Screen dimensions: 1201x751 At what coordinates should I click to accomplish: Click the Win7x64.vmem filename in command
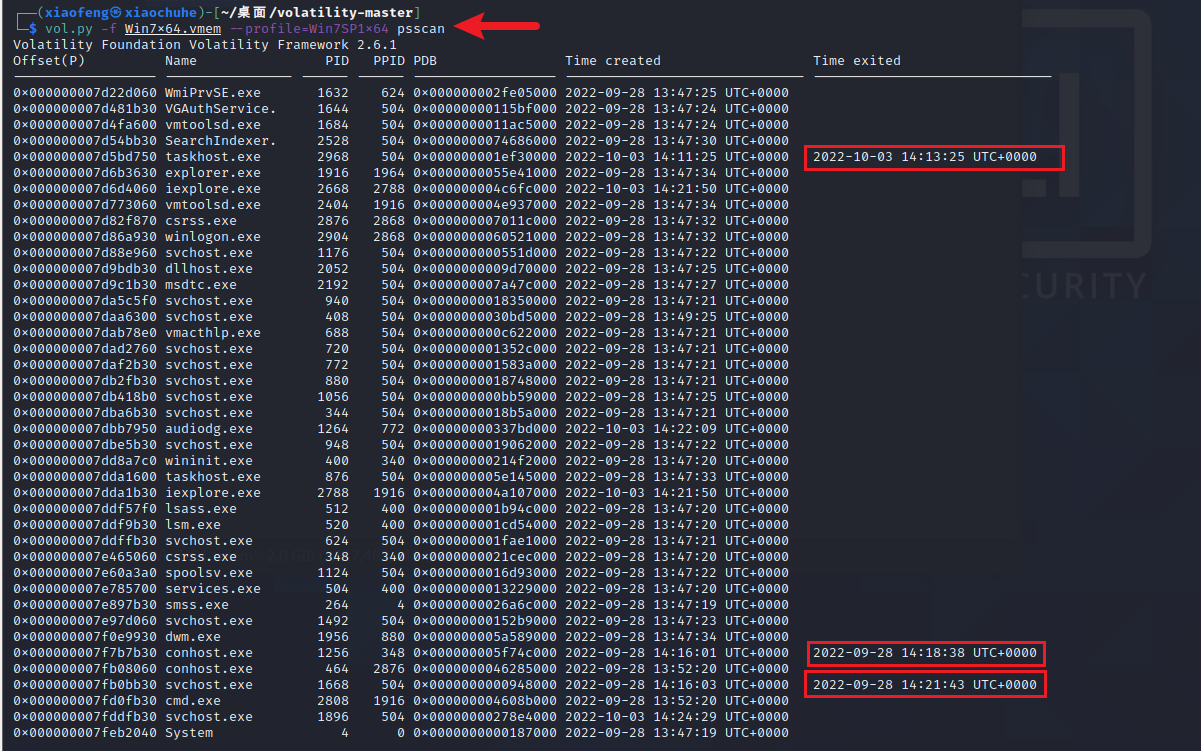(173, 29)
